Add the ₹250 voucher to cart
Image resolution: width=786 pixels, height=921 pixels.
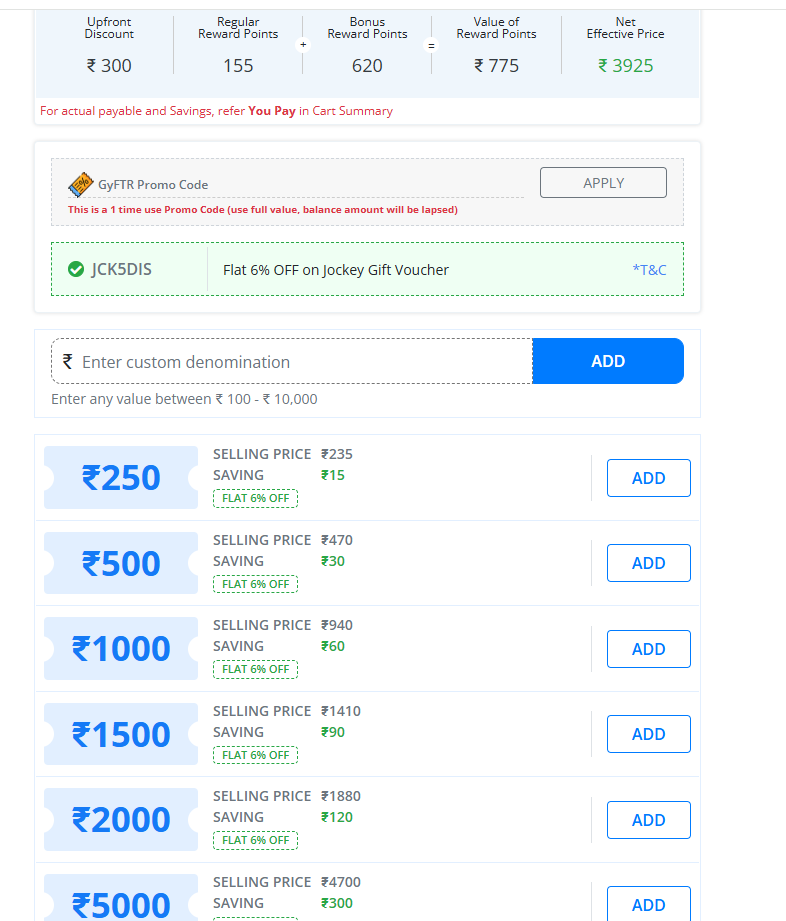(x=648, y=478)
